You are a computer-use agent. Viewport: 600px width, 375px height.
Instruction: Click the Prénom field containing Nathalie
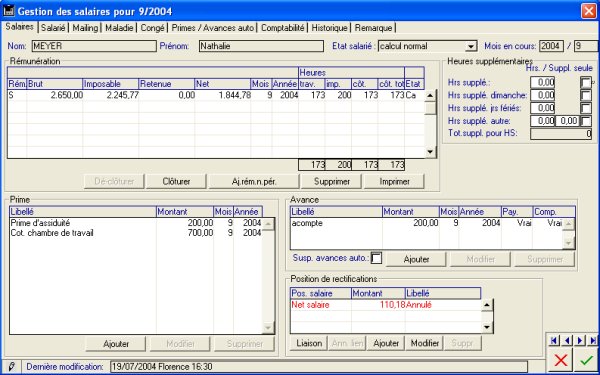coord(261,46)
